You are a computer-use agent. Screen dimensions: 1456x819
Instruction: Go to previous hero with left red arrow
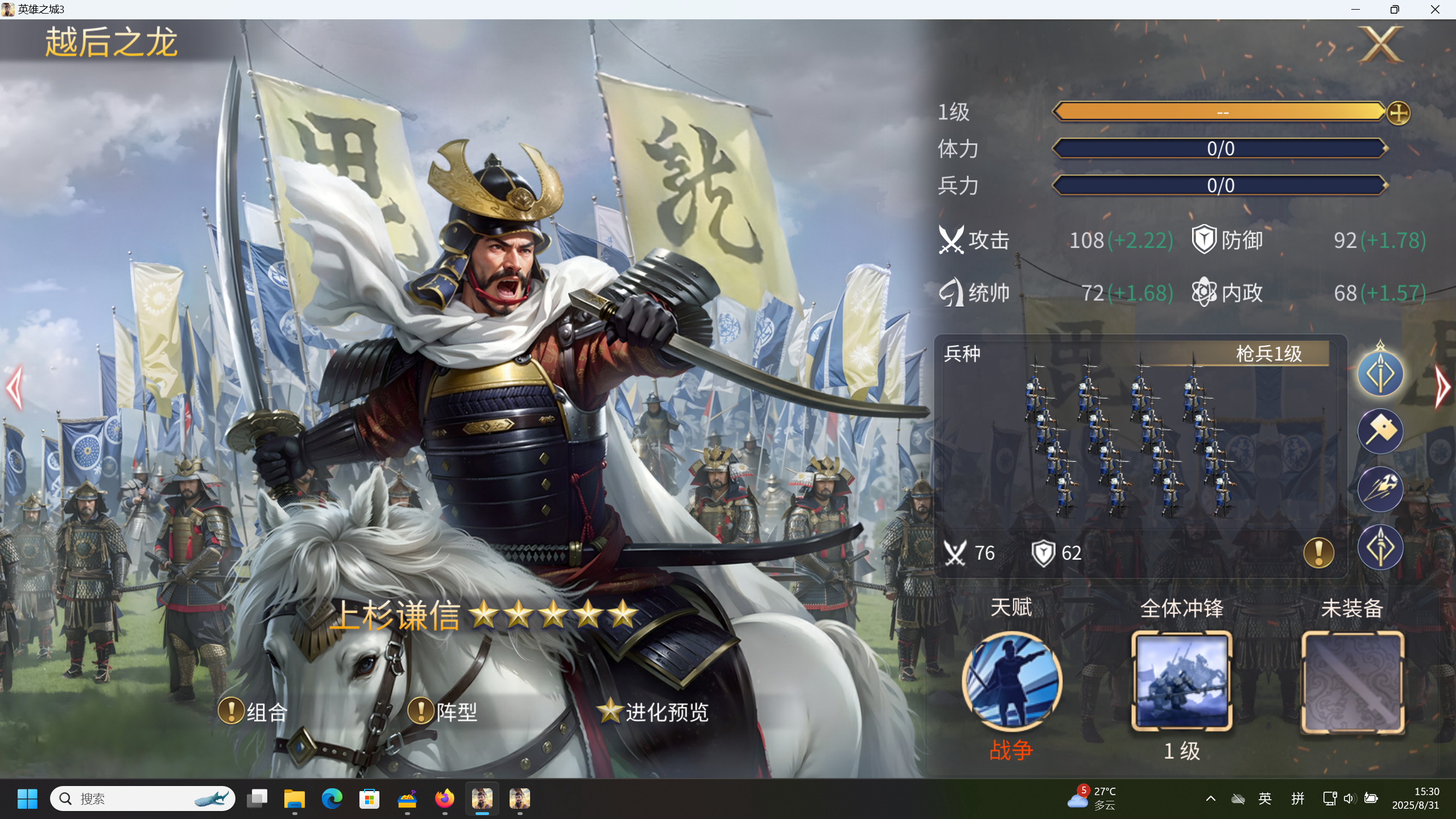click(x=15, y=388)
